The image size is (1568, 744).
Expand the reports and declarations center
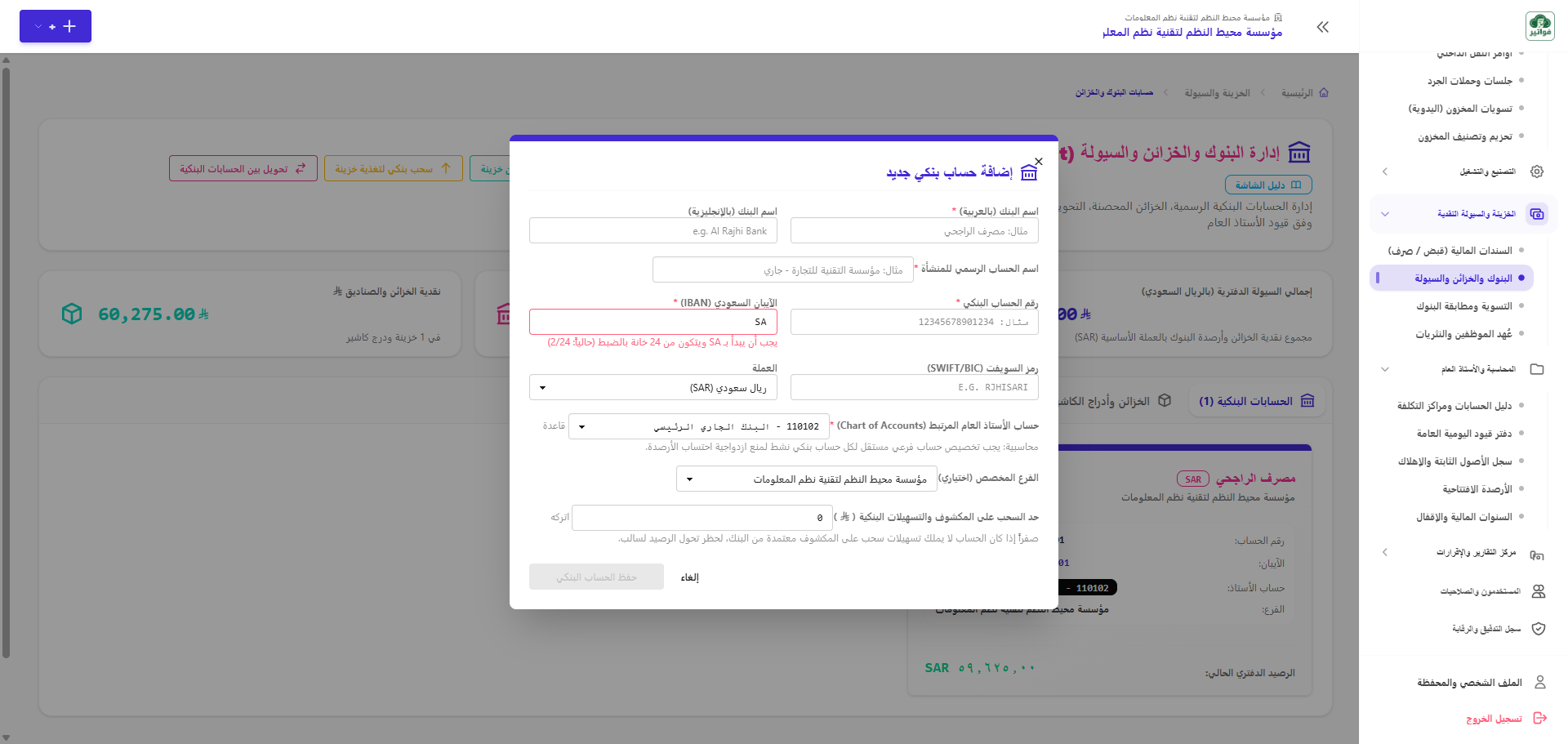[1384, 553]
